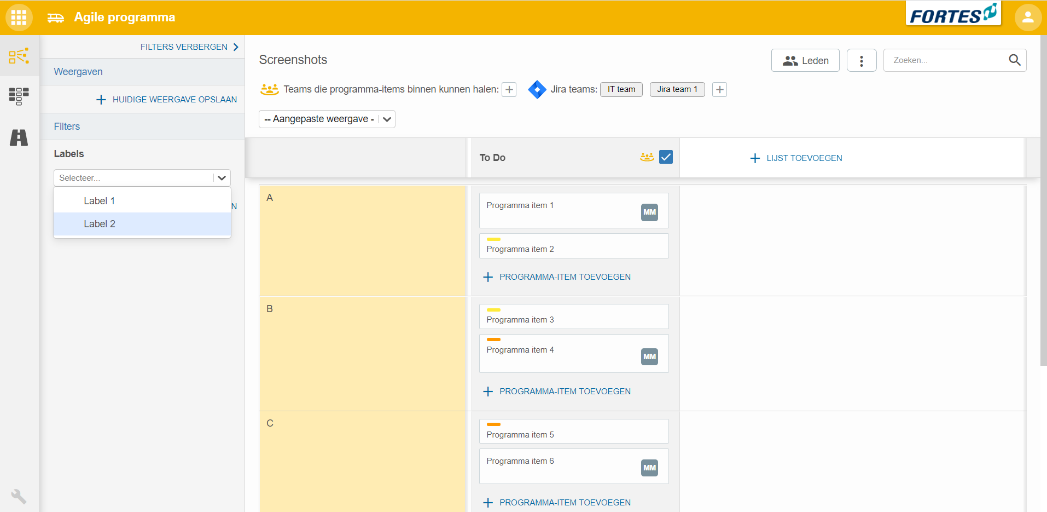
Task: Add programma-item in row A
Action: pos(557,276)
